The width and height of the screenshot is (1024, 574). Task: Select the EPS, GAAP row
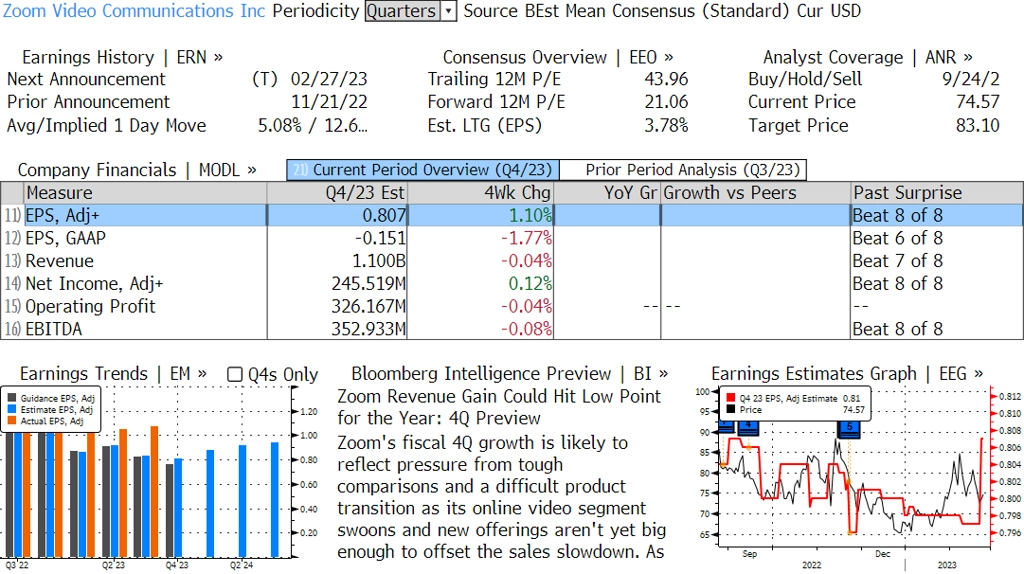512,238
